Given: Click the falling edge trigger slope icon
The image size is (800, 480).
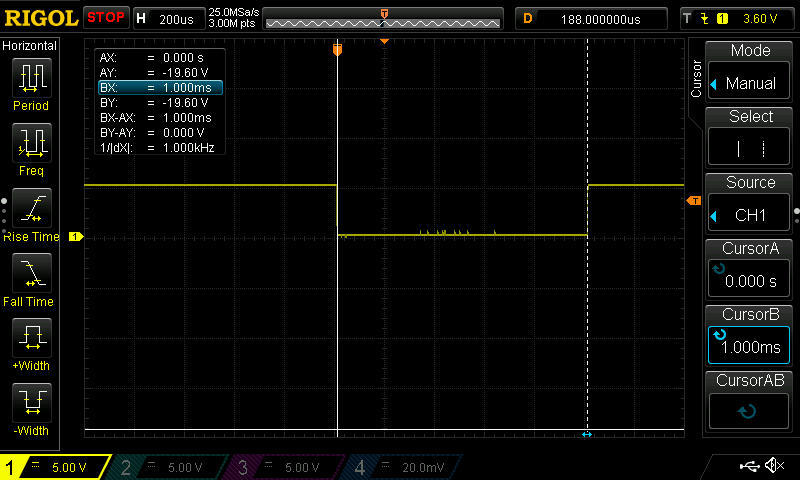Looking at the screenshot, I should click(705, 19).
